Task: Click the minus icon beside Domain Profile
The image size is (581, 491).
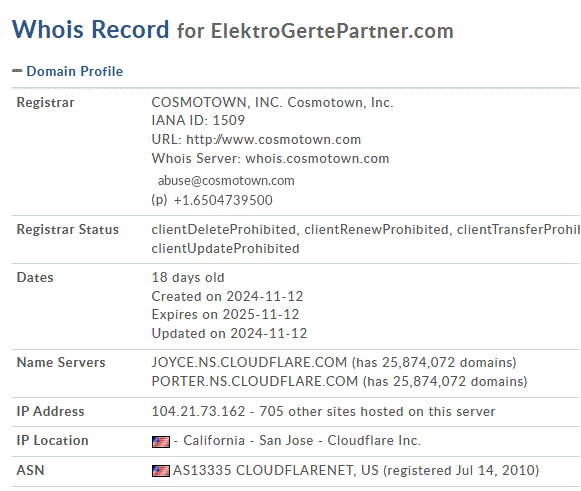Action: (17, 70)
